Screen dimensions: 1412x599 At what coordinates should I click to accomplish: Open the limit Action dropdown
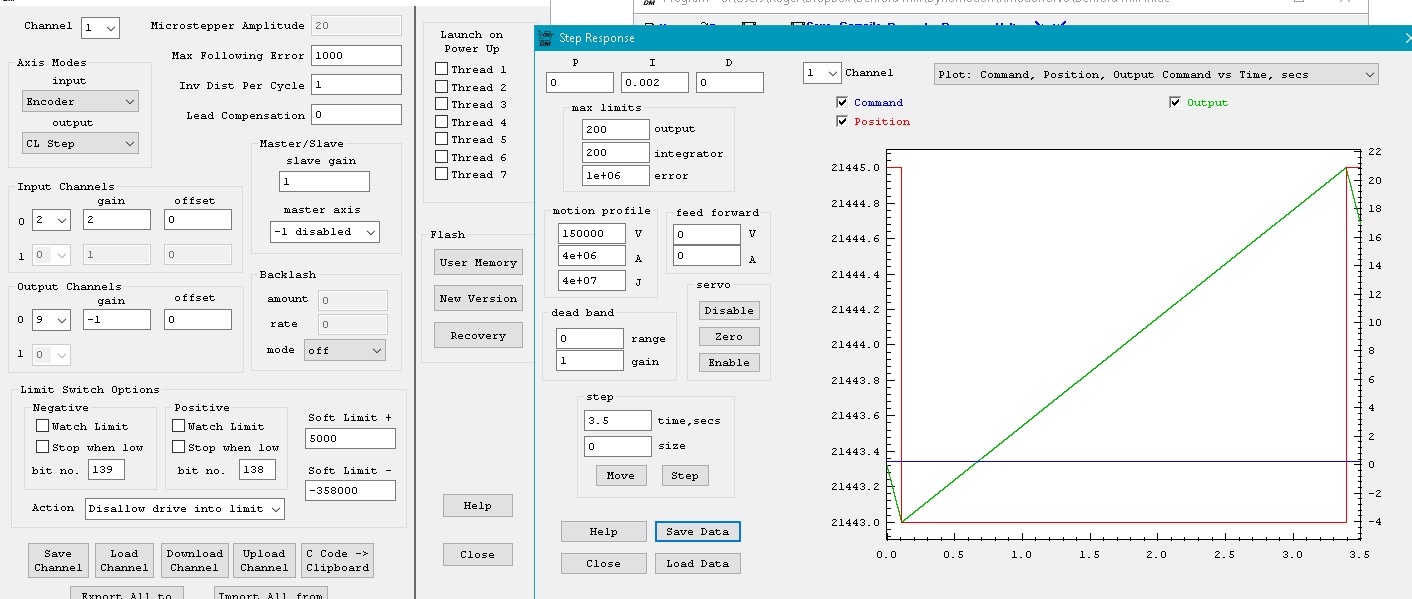coord(184,509)
